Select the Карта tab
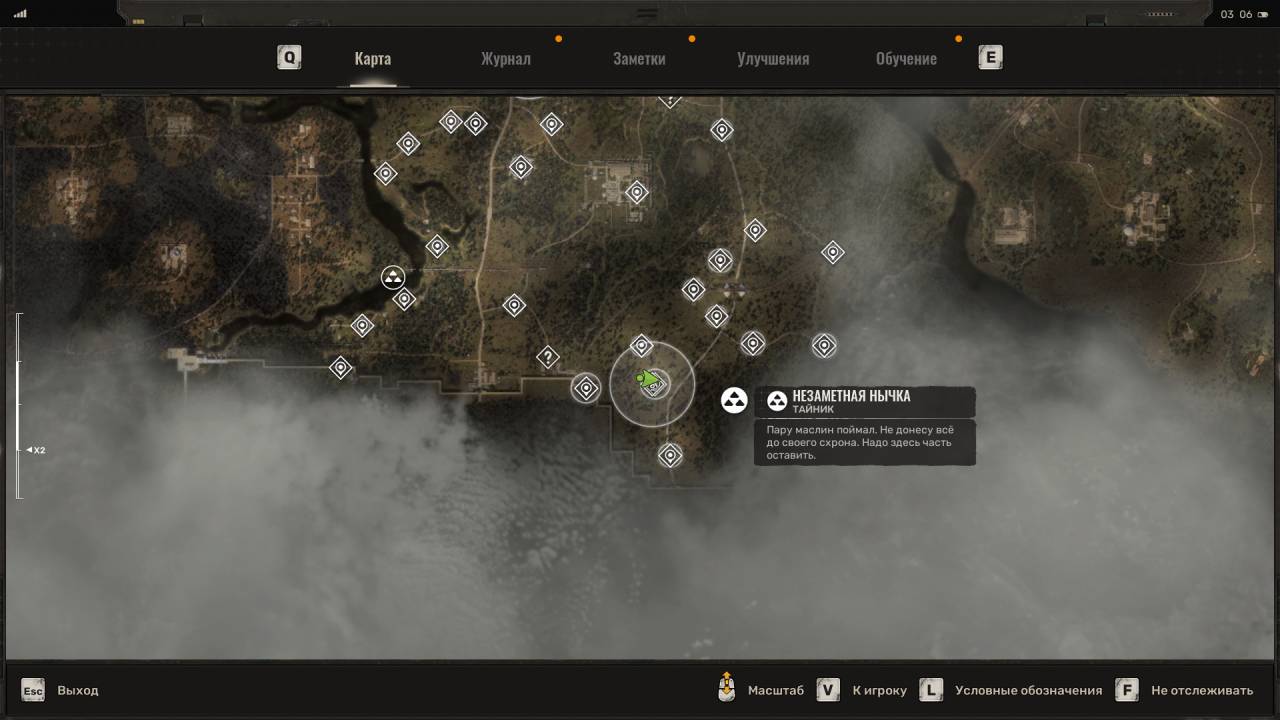This screenshot has height=720, width=1280. 372,58
